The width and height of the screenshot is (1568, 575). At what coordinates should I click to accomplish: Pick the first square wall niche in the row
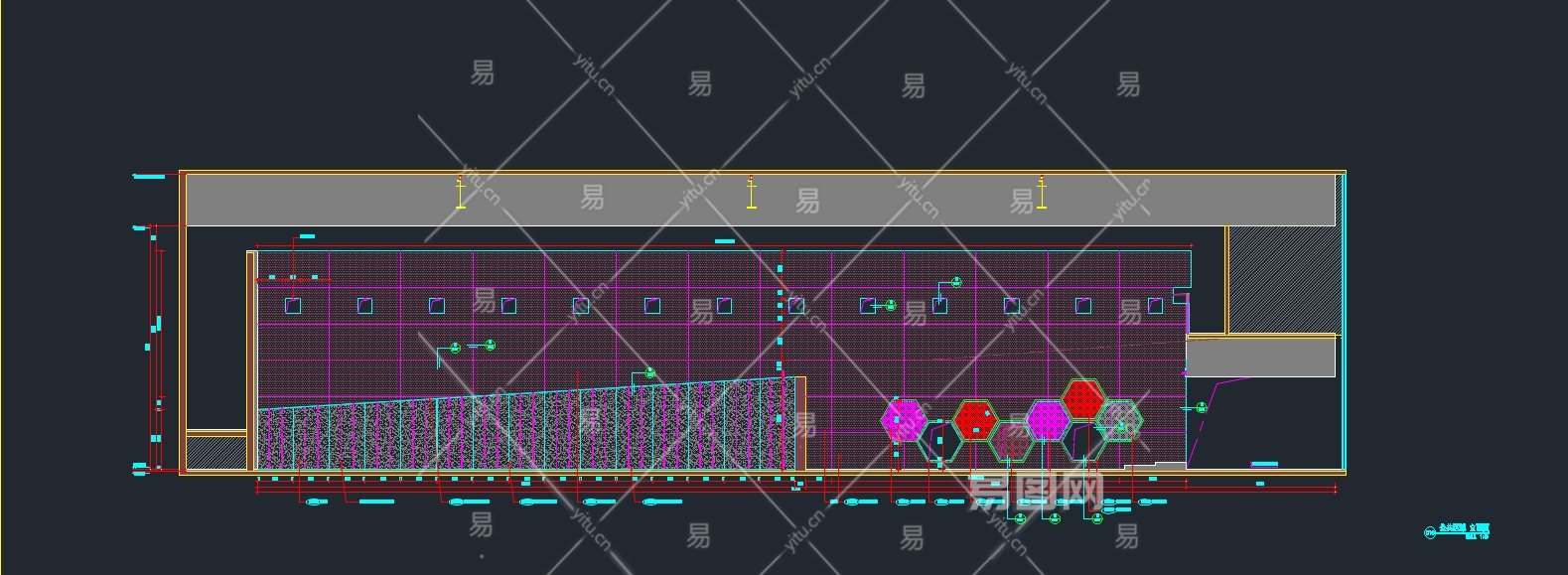(293, 306)
